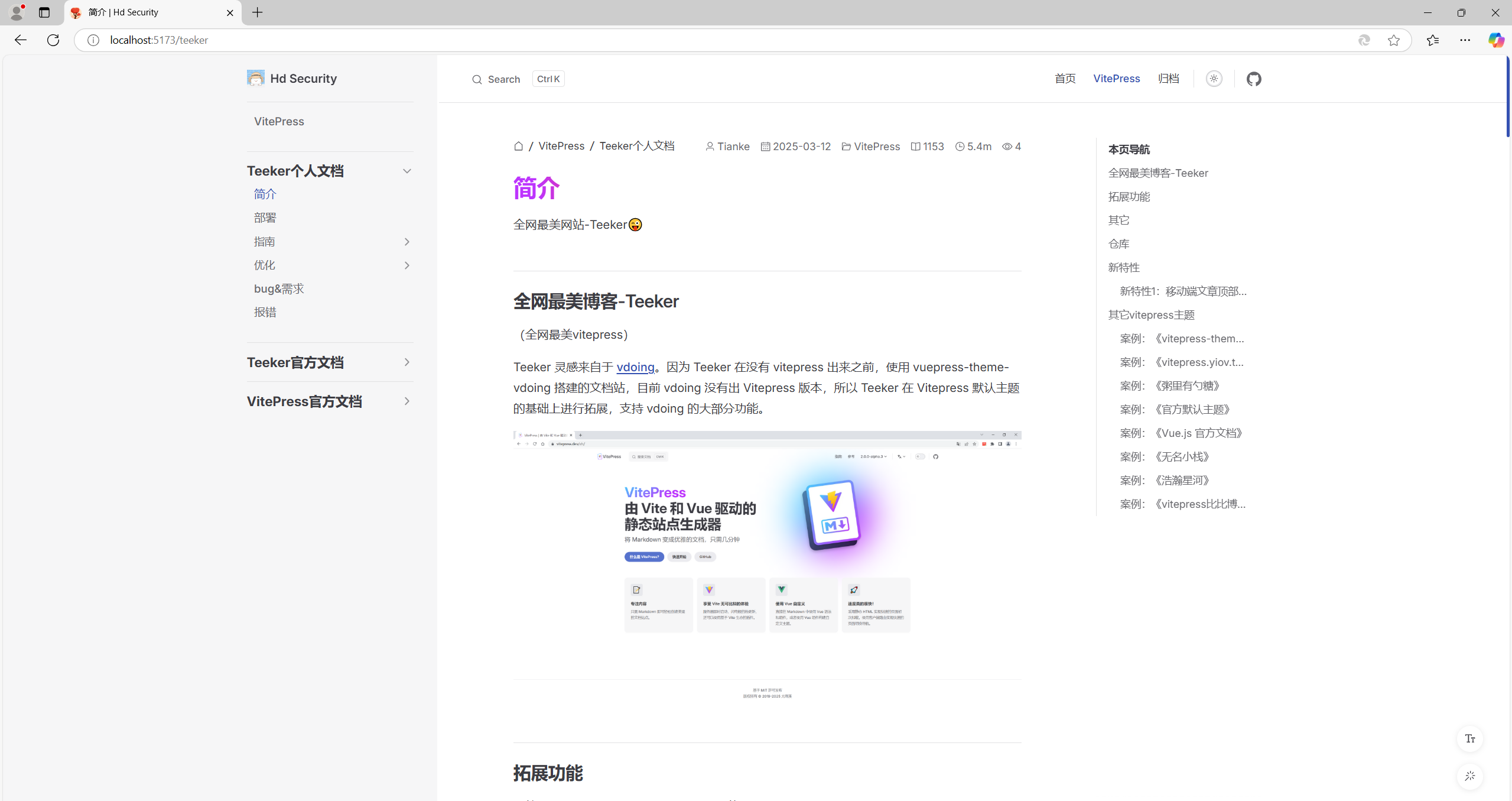Expand the 指南 sidebar section
The image size is (1512, 801).
(x=407, y=241)
